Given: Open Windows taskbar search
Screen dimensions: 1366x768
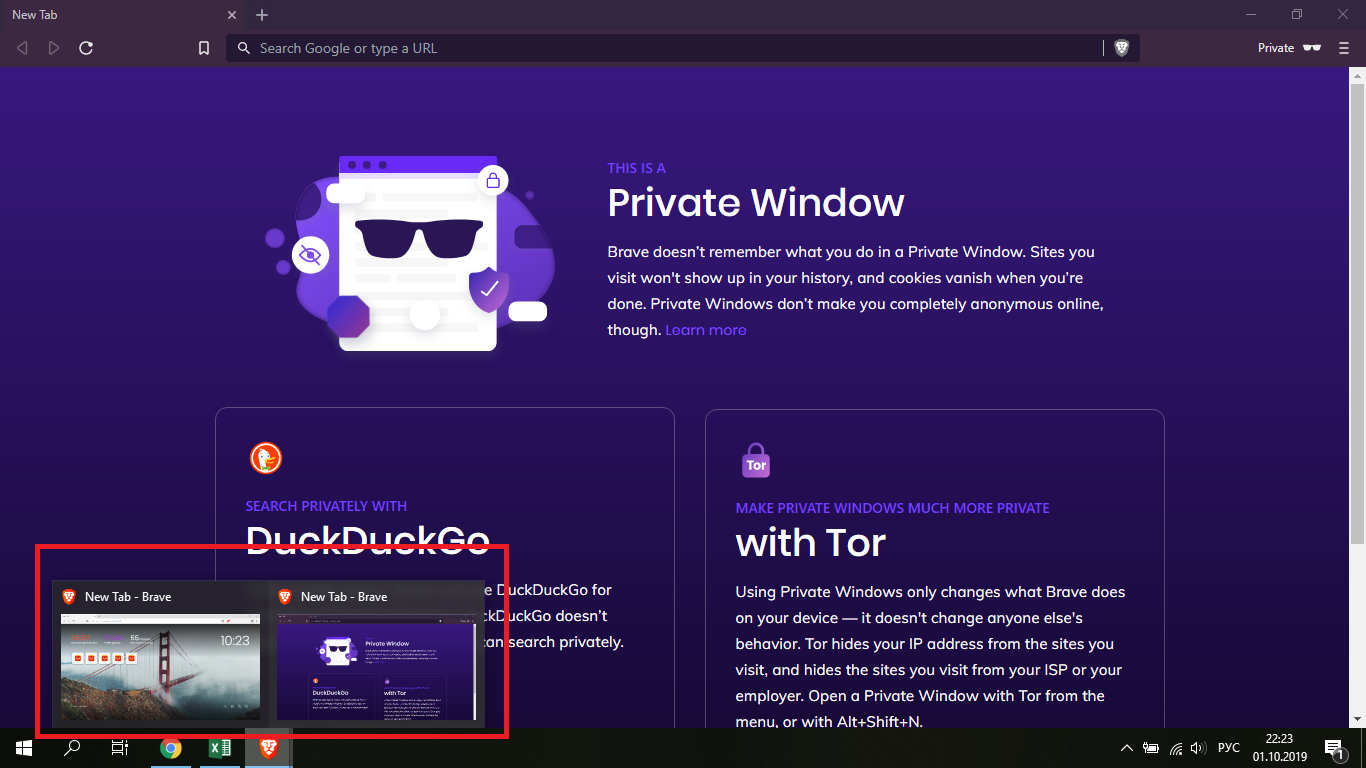Looking at the screenshot, I should pyautogui.click(x=72, y=748).
